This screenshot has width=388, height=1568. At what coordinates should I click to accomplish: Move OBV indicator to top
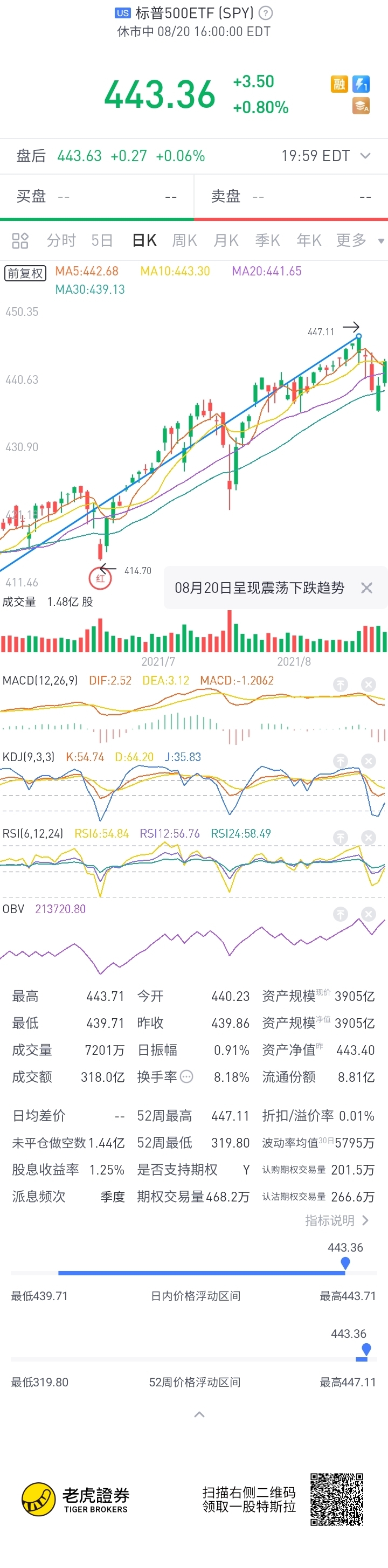(x=341, y=914)
